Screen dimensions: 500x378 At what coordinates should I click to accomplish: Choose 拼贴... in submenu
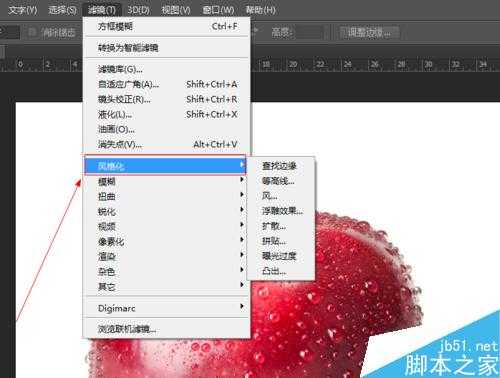[281, 241]
